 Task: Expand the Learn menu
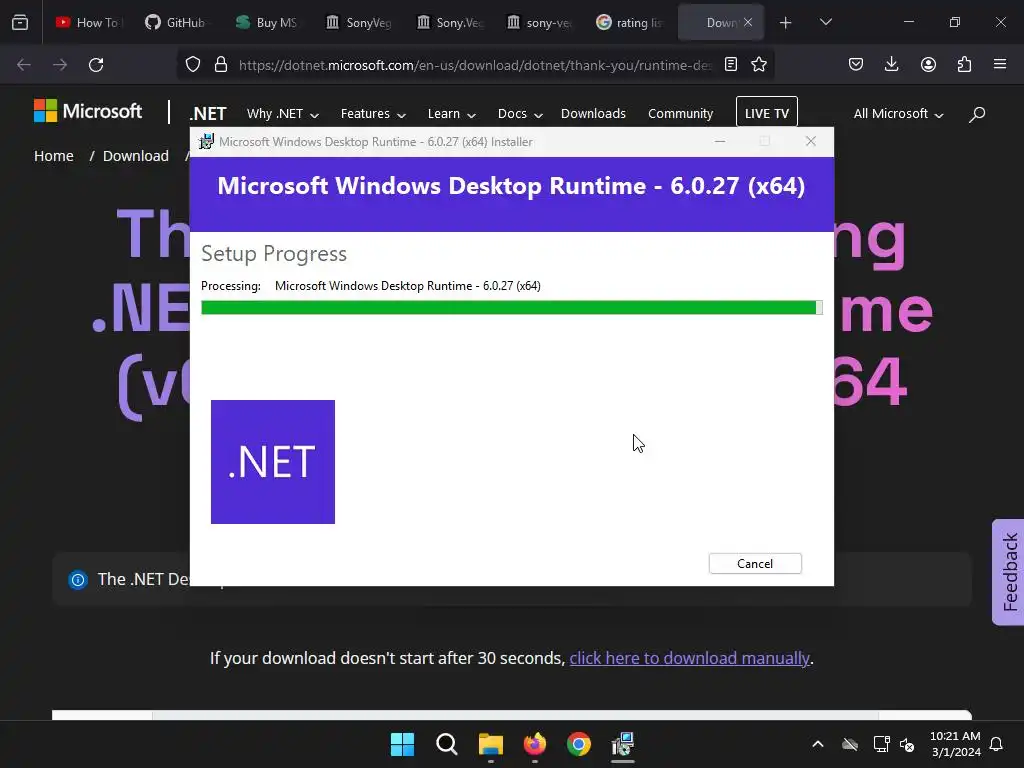pyautogui.click(x=451, y=114)
